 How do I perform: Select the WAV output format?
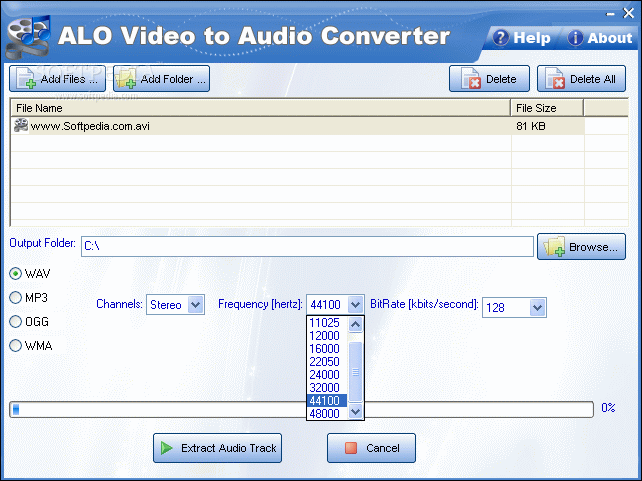(x=29, y=273)
